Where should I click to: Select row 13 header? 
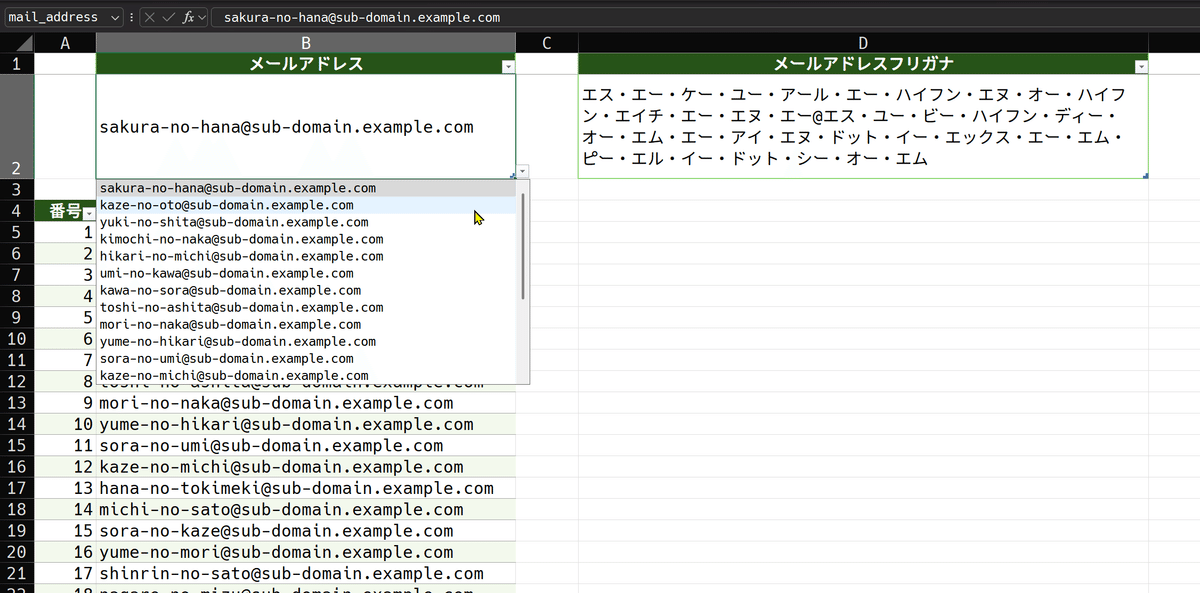(x=17, y=403)
